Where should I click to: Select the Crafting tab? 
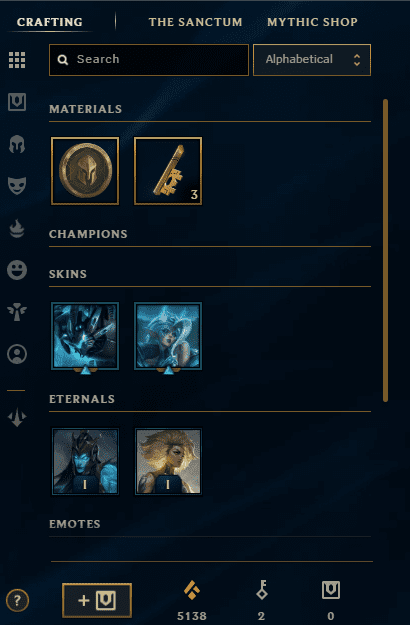(50, 22)
